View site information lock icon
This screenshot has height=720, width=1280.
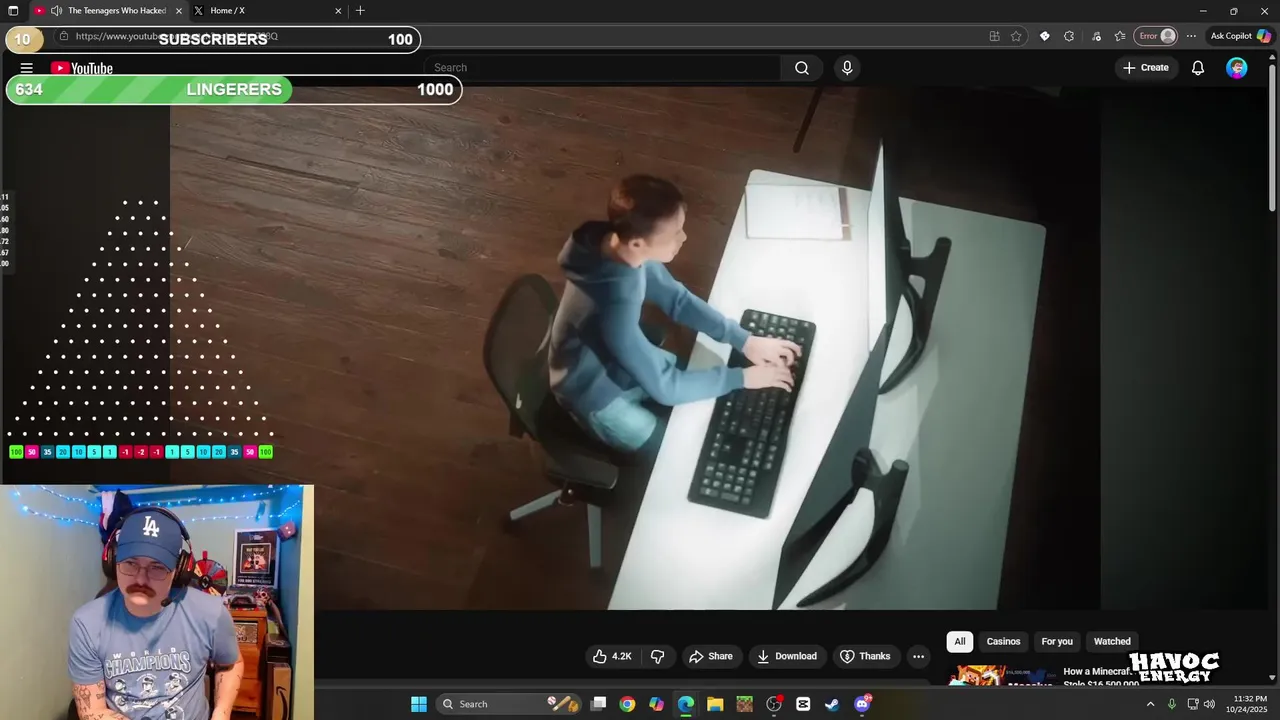64,36
